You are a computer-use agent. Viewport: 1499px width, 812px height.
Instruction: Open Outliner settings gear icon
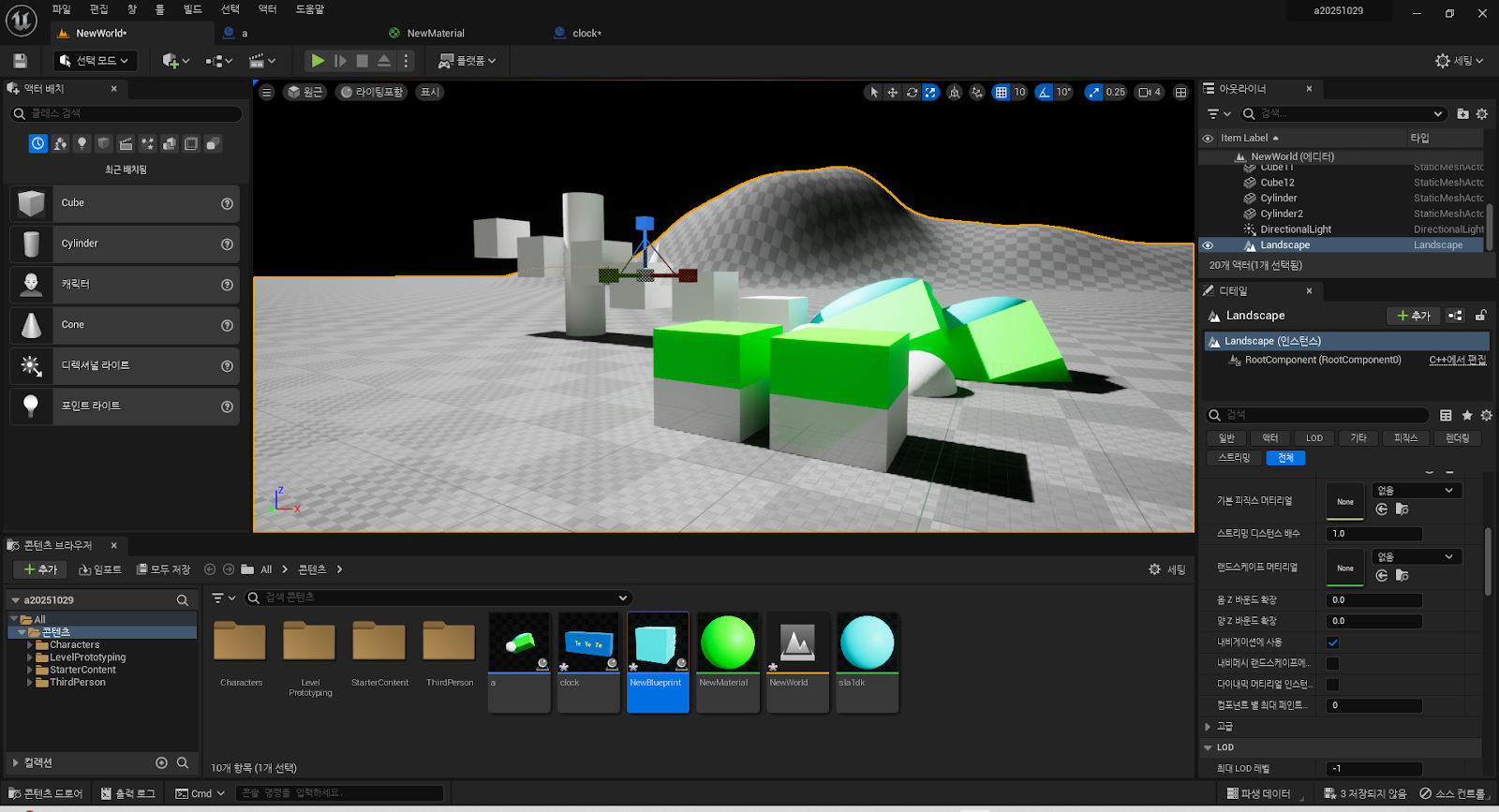click(x=1482, y=114)
